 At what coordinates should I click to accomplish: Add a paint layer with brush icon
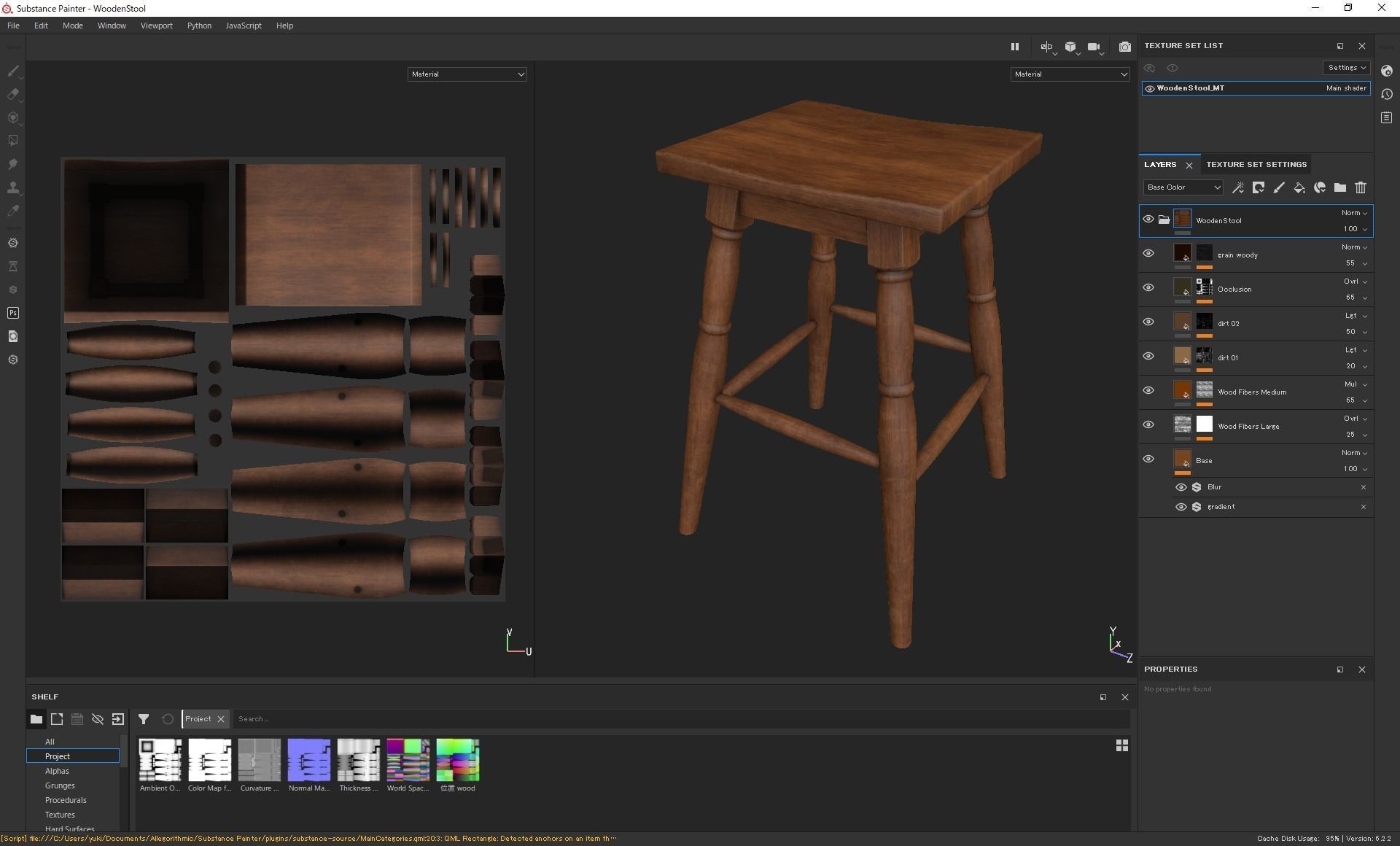1279,188
